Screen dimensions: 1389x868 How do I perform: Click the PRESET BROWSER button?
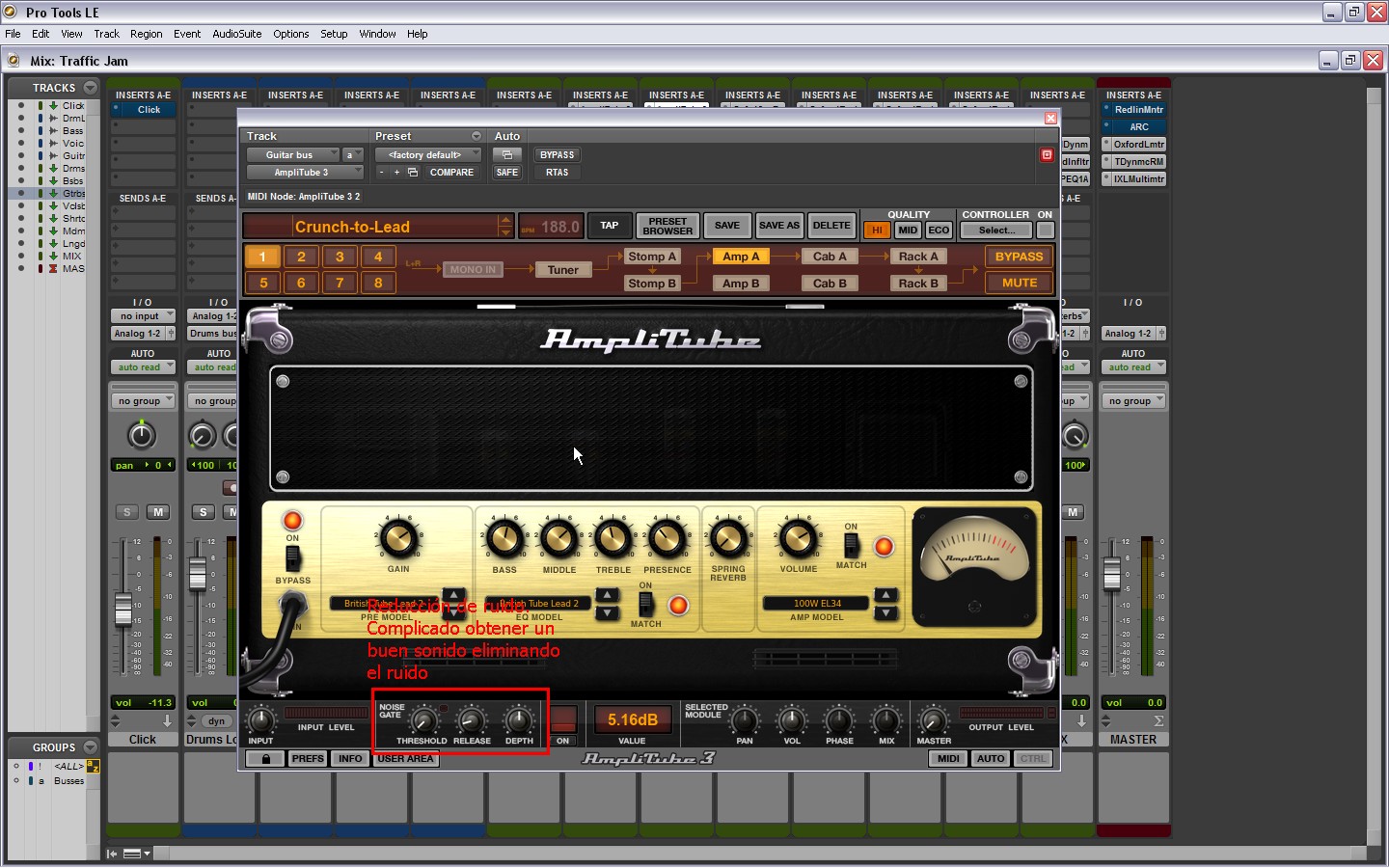[x=667, y=226]
